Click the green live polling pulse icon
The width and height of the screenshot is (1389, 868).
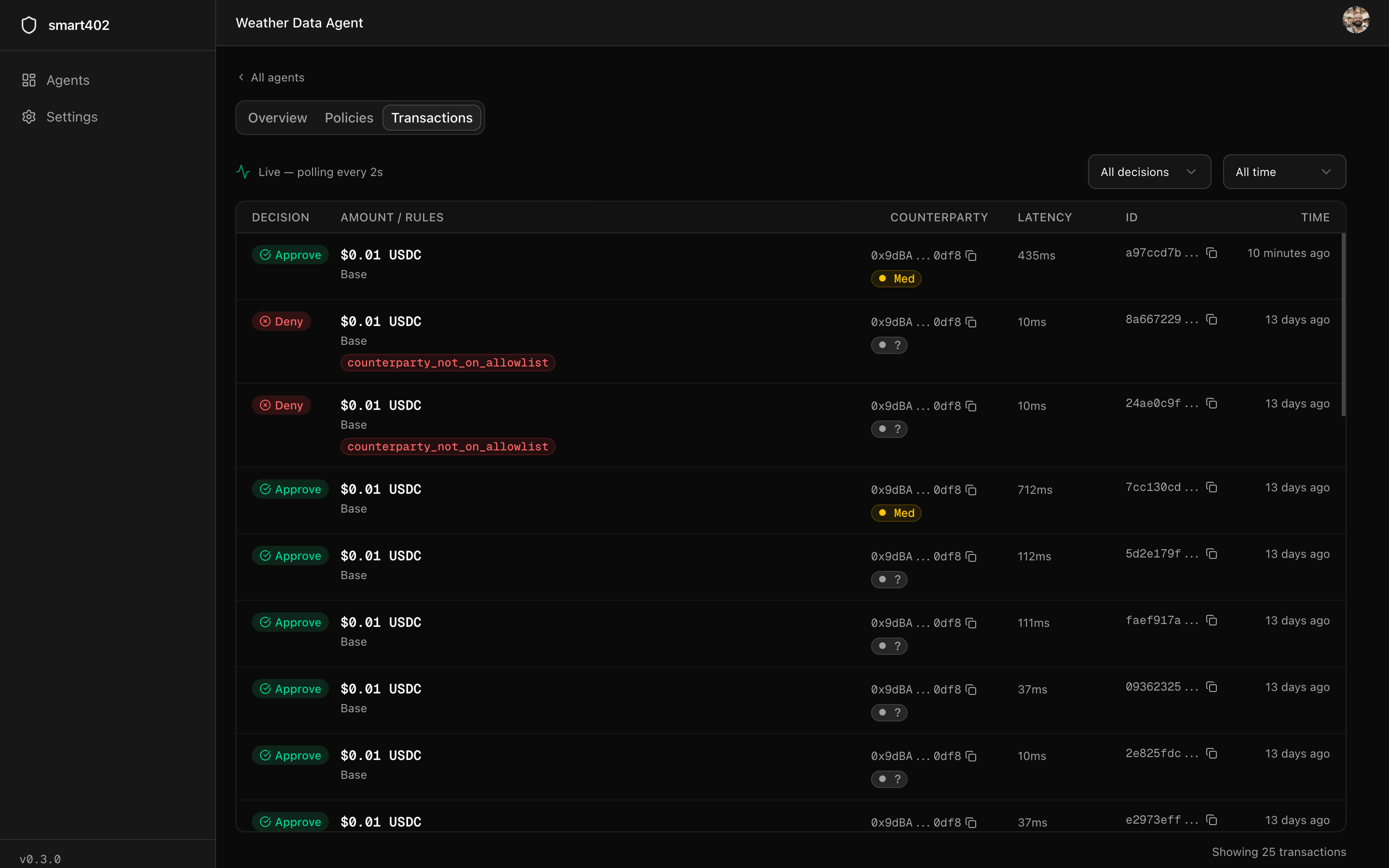click(243, 171)
